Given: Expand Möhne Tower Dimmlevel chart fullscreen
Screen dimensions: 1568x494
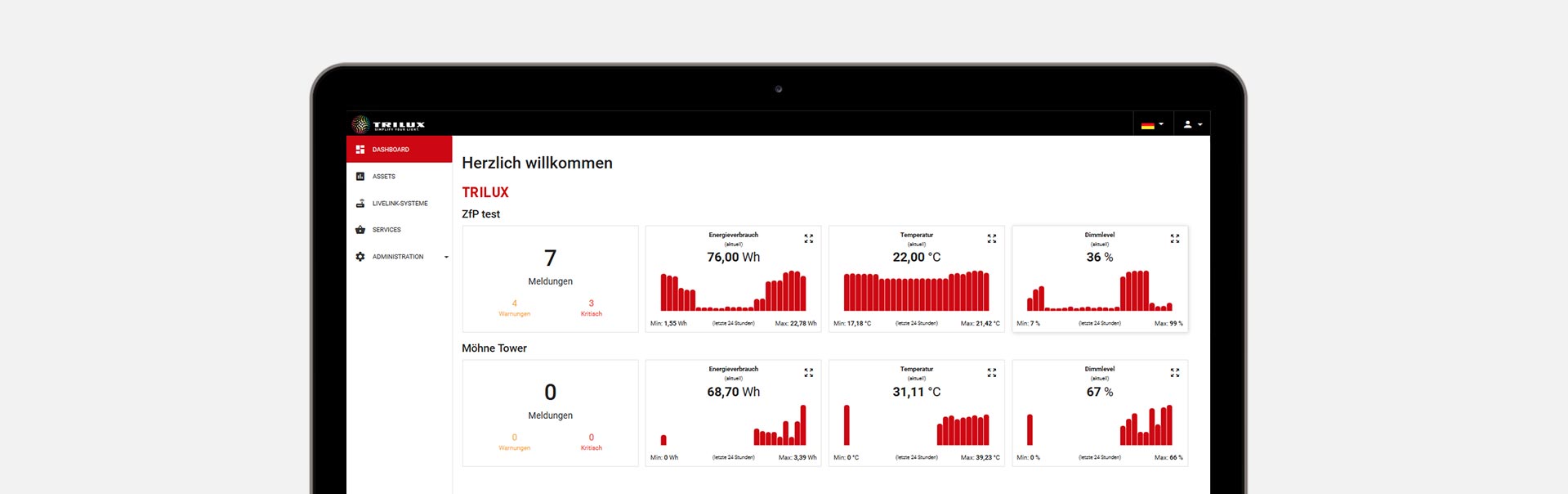Looking at the screenshot, I should [x=1174, y=373].
